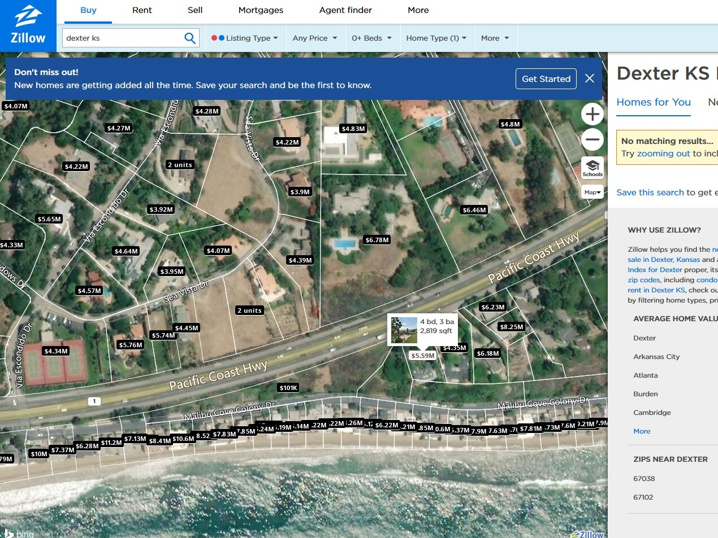Select the $5.76M map marker

tap(131, 345)
